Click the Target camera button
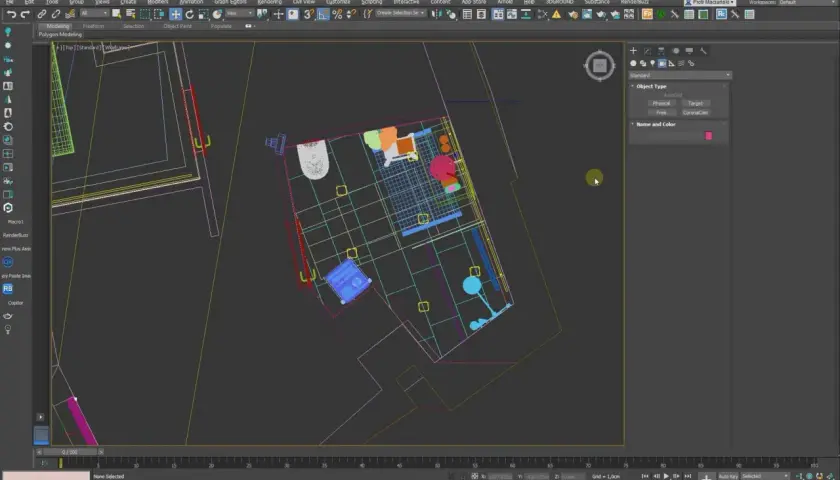840x480 pixels. pyautogui.click(x=695, y=103)
